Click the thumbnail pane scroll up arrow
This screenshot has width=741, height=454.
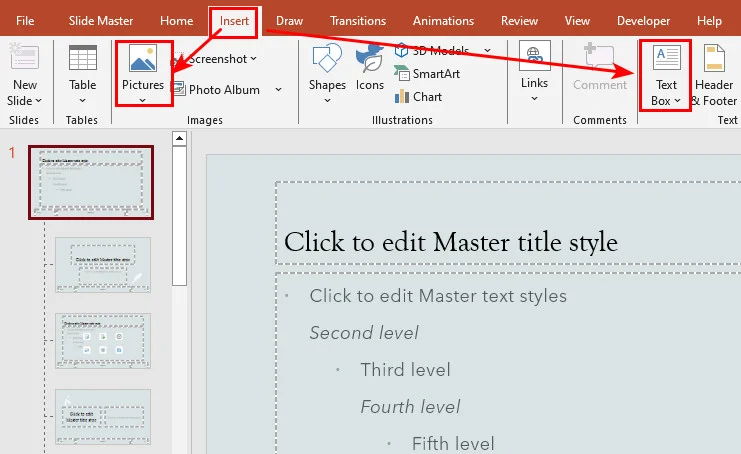pos(180,138)
